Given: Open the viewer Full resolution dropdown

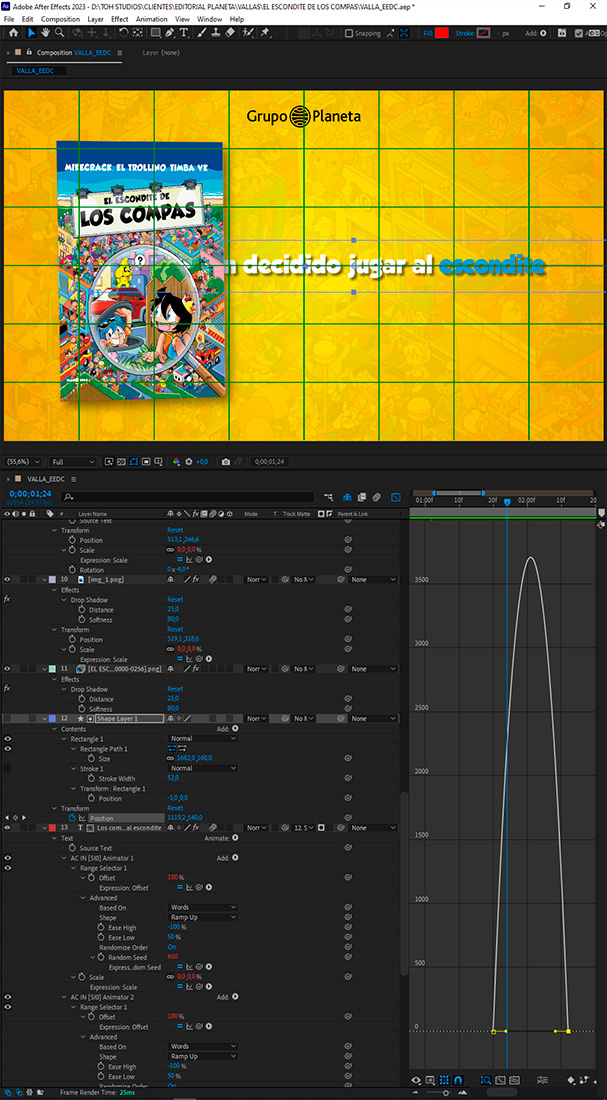Looking at the screenshot, I should pyautogui.click(x=73, y=462).
